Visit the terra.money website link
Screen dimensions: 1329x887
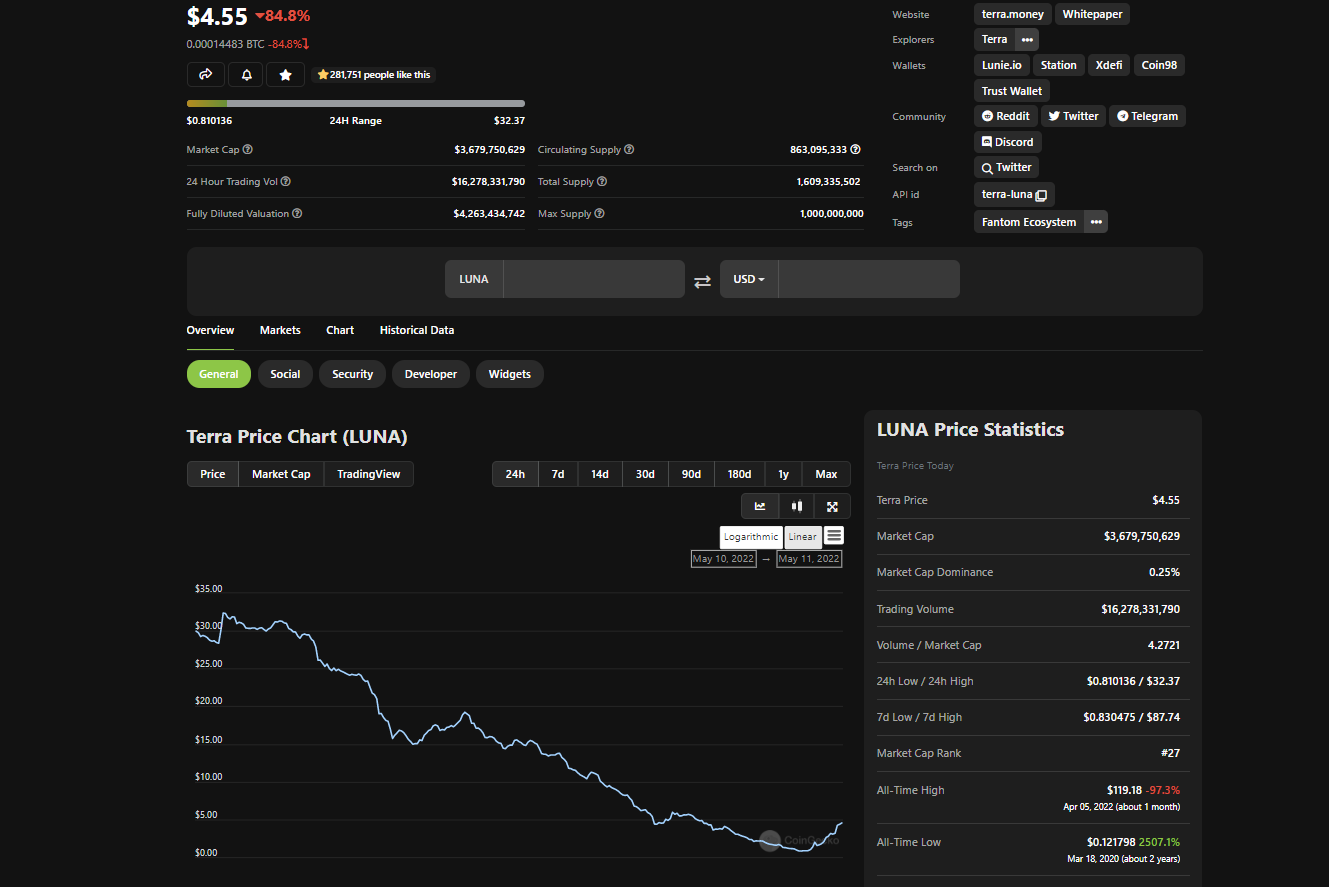1013,14
